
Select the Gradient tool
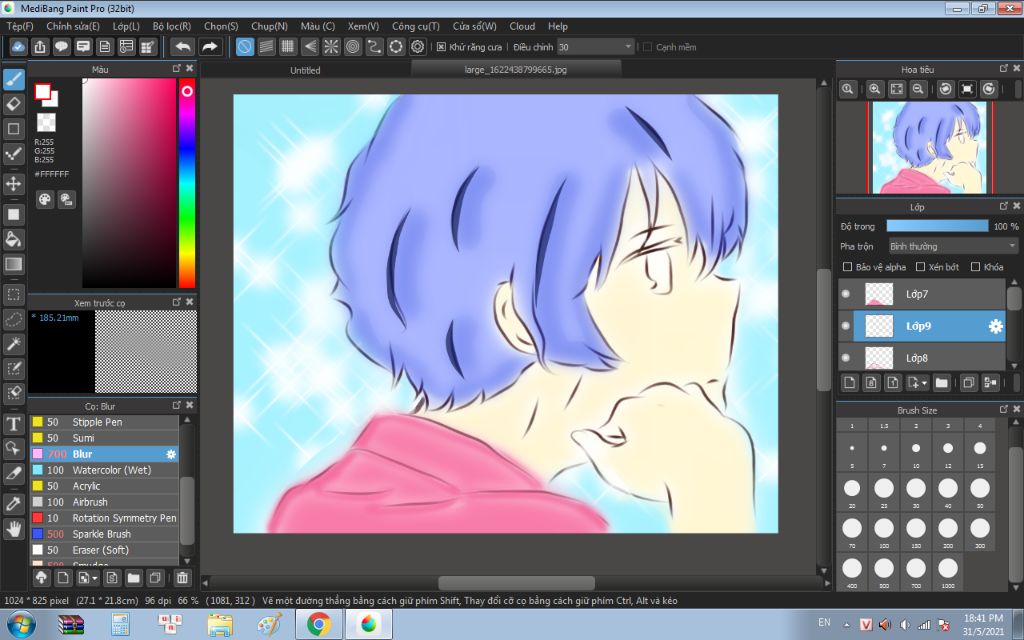[x=14, y=264]
